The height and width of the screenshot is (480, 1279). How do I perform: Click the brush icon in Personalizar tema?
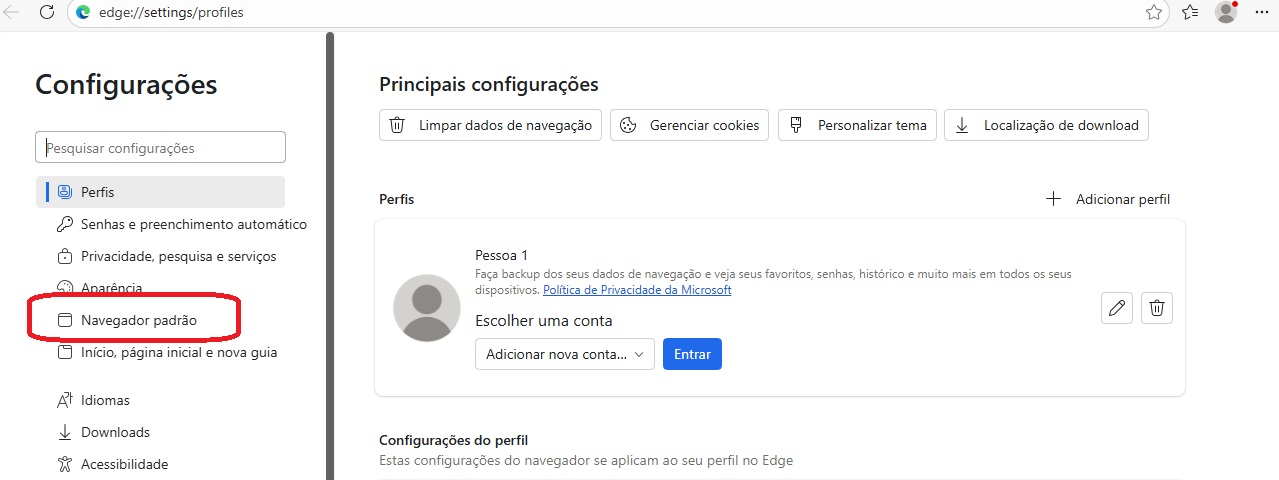[796, 125]
